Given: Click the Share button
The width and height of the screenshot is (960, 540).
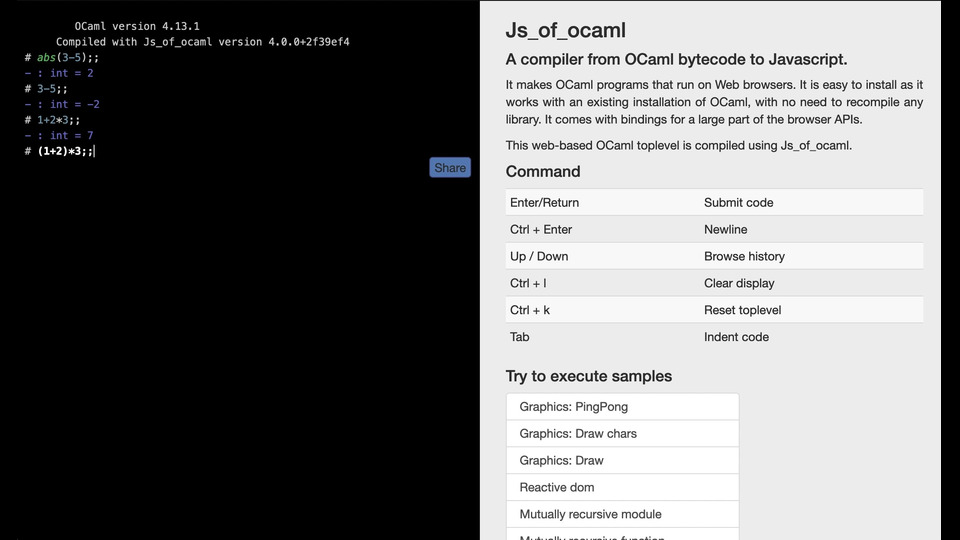Looking at the screenshot, I should tap(450, 168).
